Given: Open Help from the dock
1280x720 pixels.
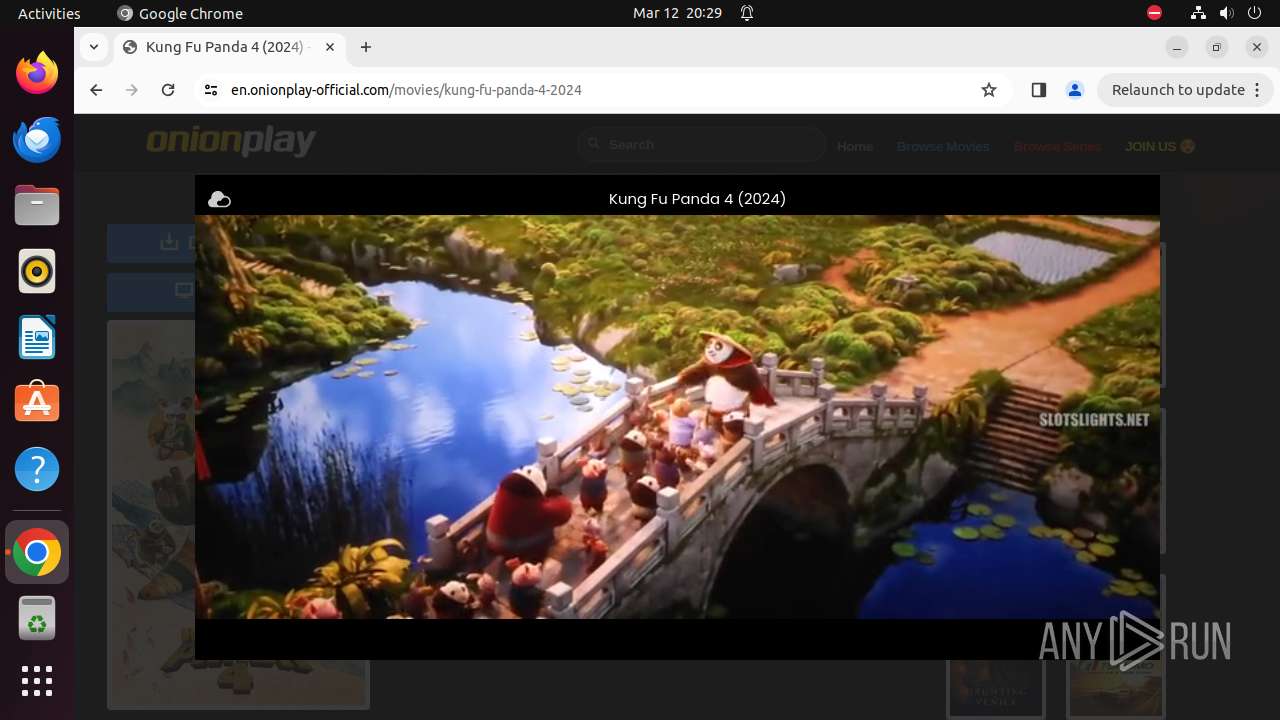Looking at the screenshot, I should click(37, 469).
